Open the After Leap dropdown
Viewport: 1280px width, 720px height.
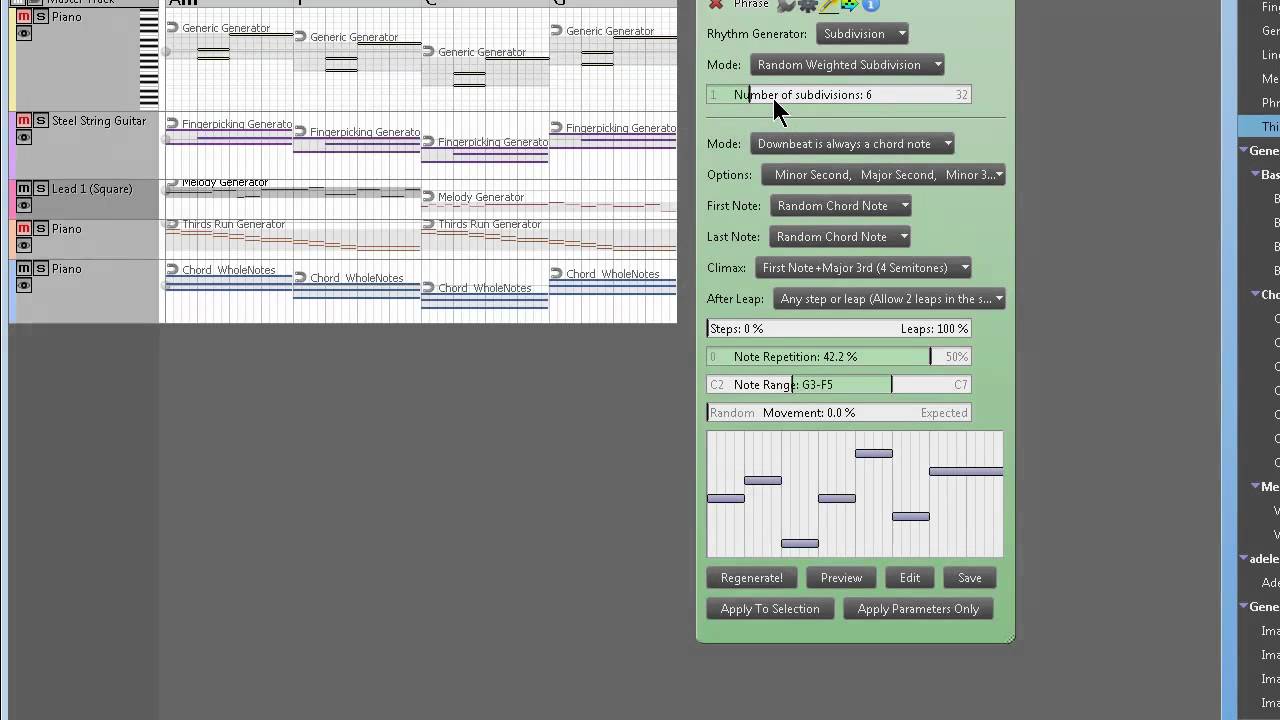tap(890, 299)
